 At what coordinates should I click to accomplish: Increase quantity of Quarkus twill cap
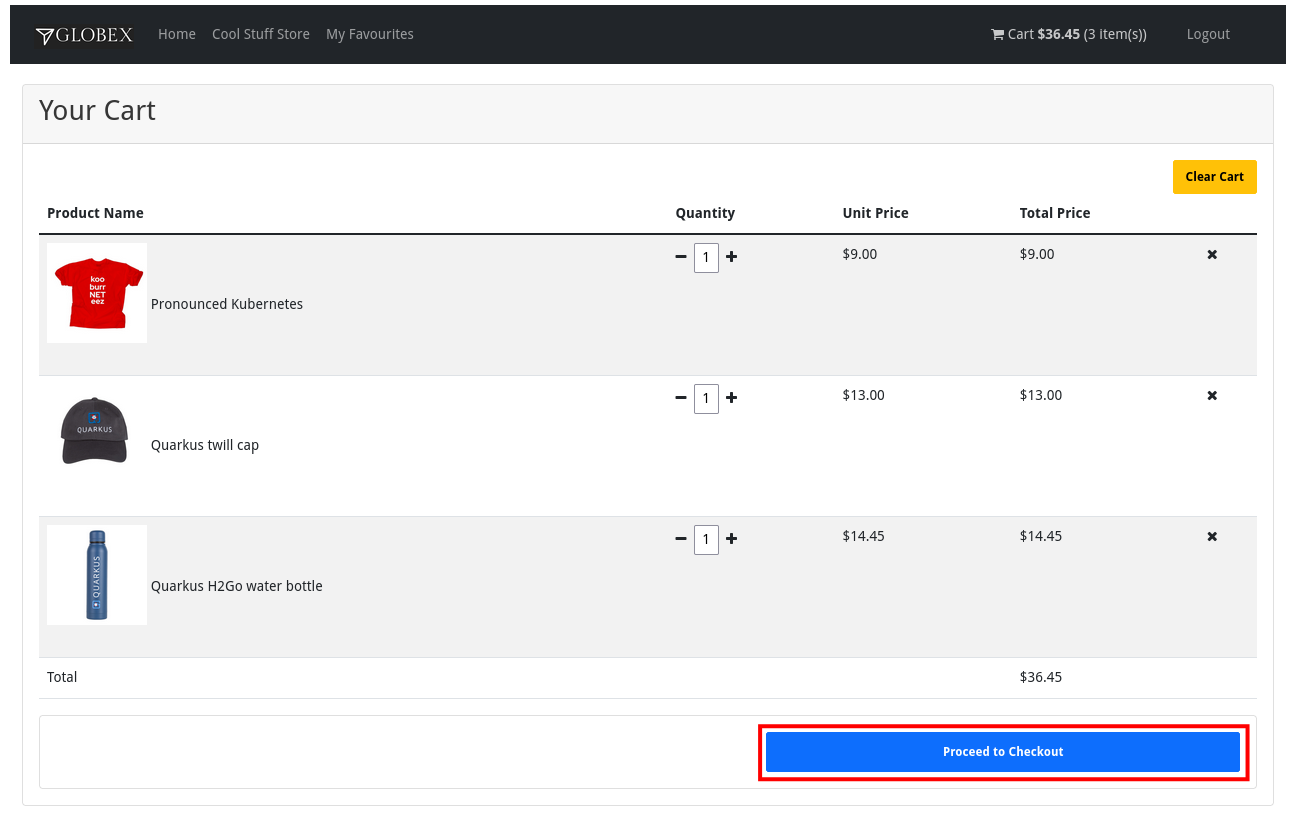tap(731, 398)
